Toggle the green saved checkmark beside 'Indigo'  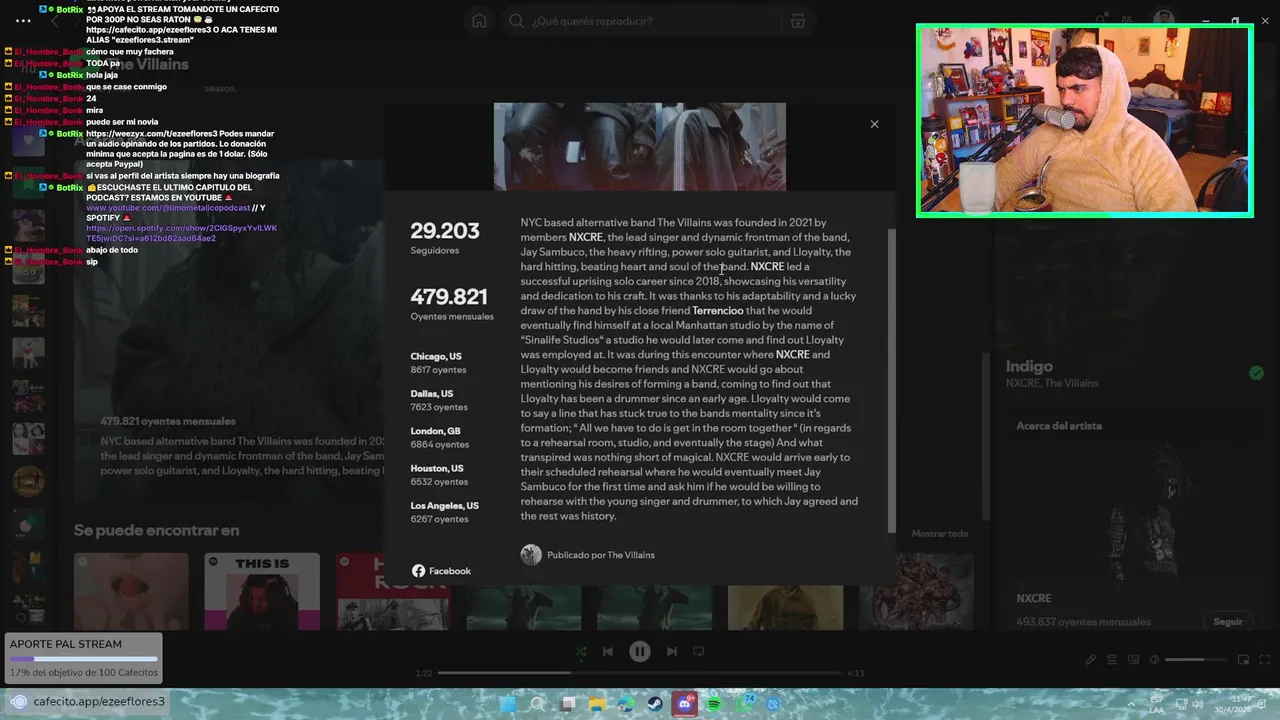[1256, 373]
